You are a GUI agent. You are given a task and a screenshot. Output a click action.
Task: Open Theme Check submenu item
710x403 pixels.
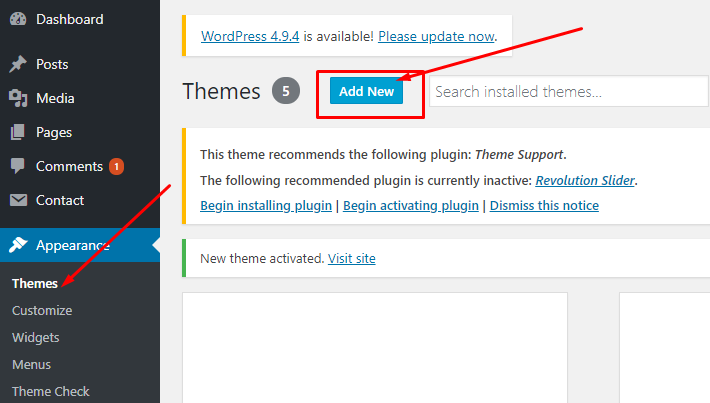tap(51, 392)
